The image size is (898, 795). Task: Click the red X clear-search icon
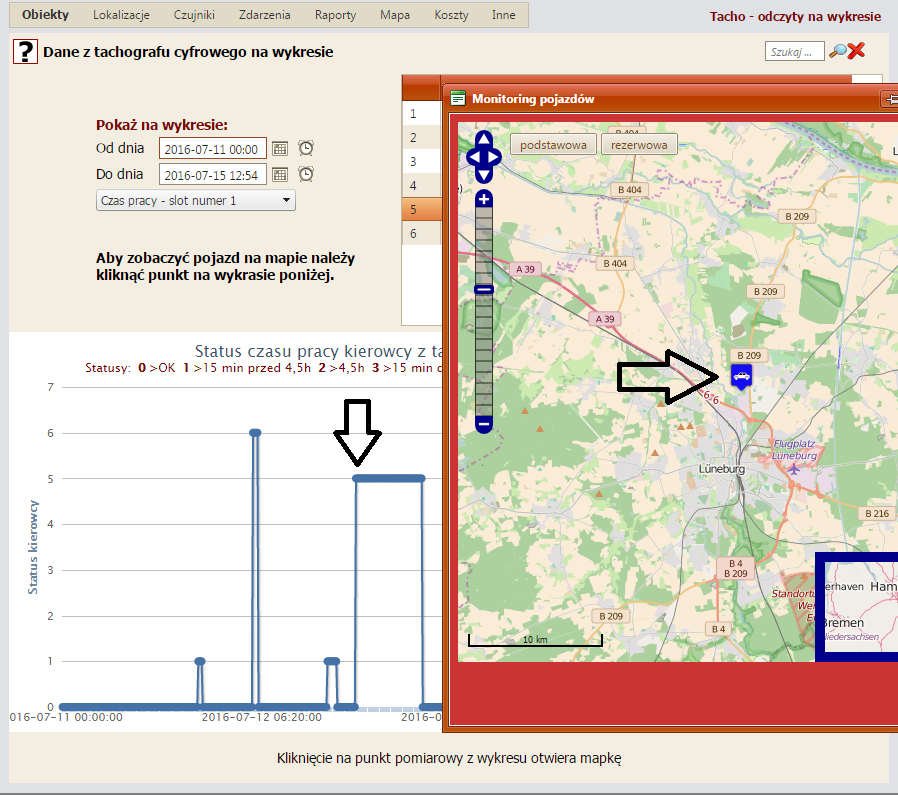[x=856, y=51]
